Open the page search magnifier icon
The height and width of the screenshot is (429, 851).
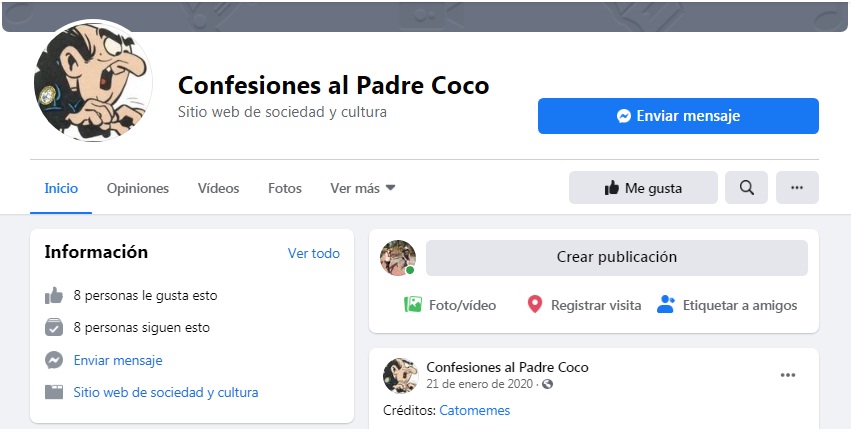click(746, 188)
